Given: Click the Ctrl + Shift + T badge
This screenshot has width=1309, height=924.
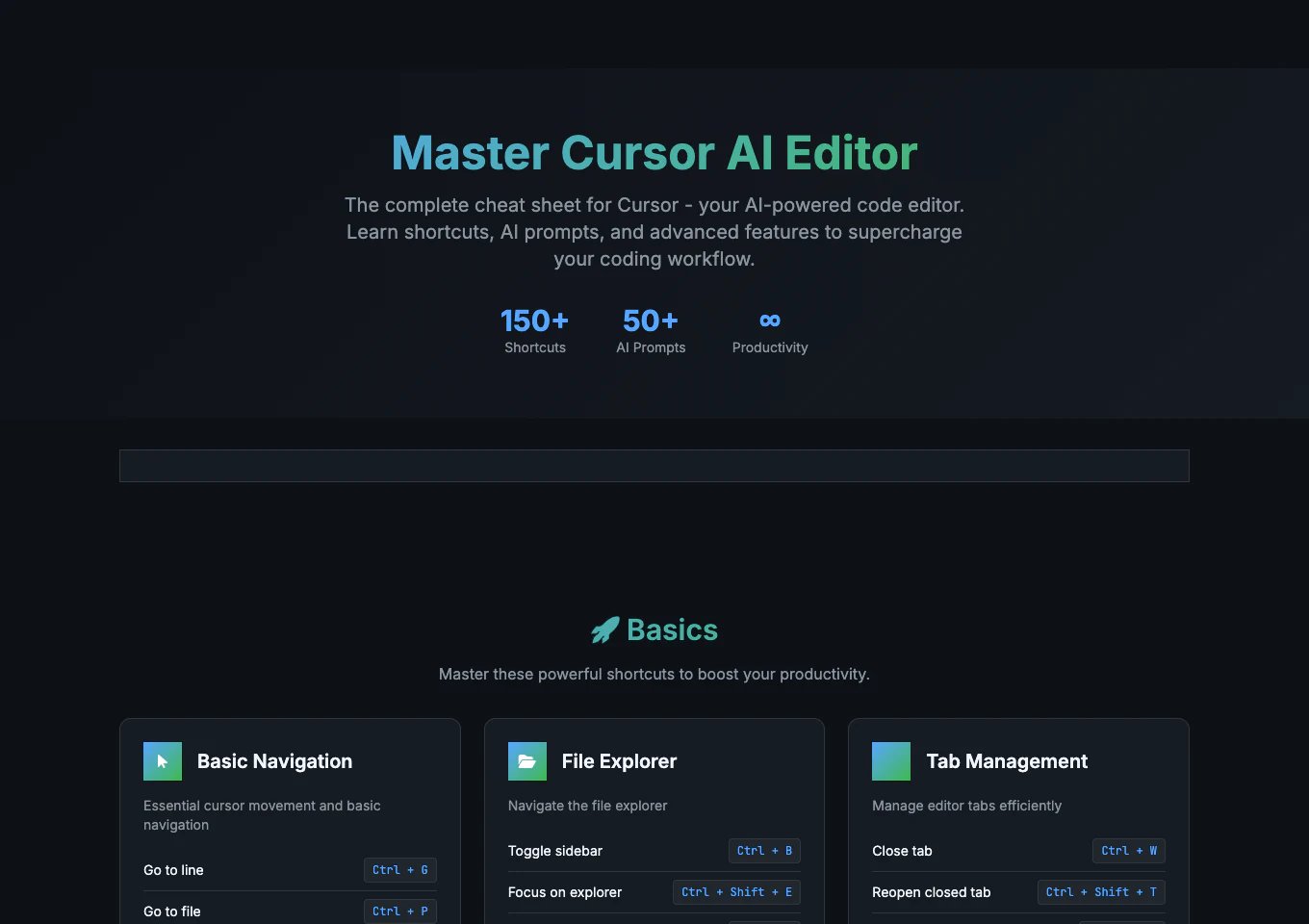Looking at the screenshot, I should 1101,892.
